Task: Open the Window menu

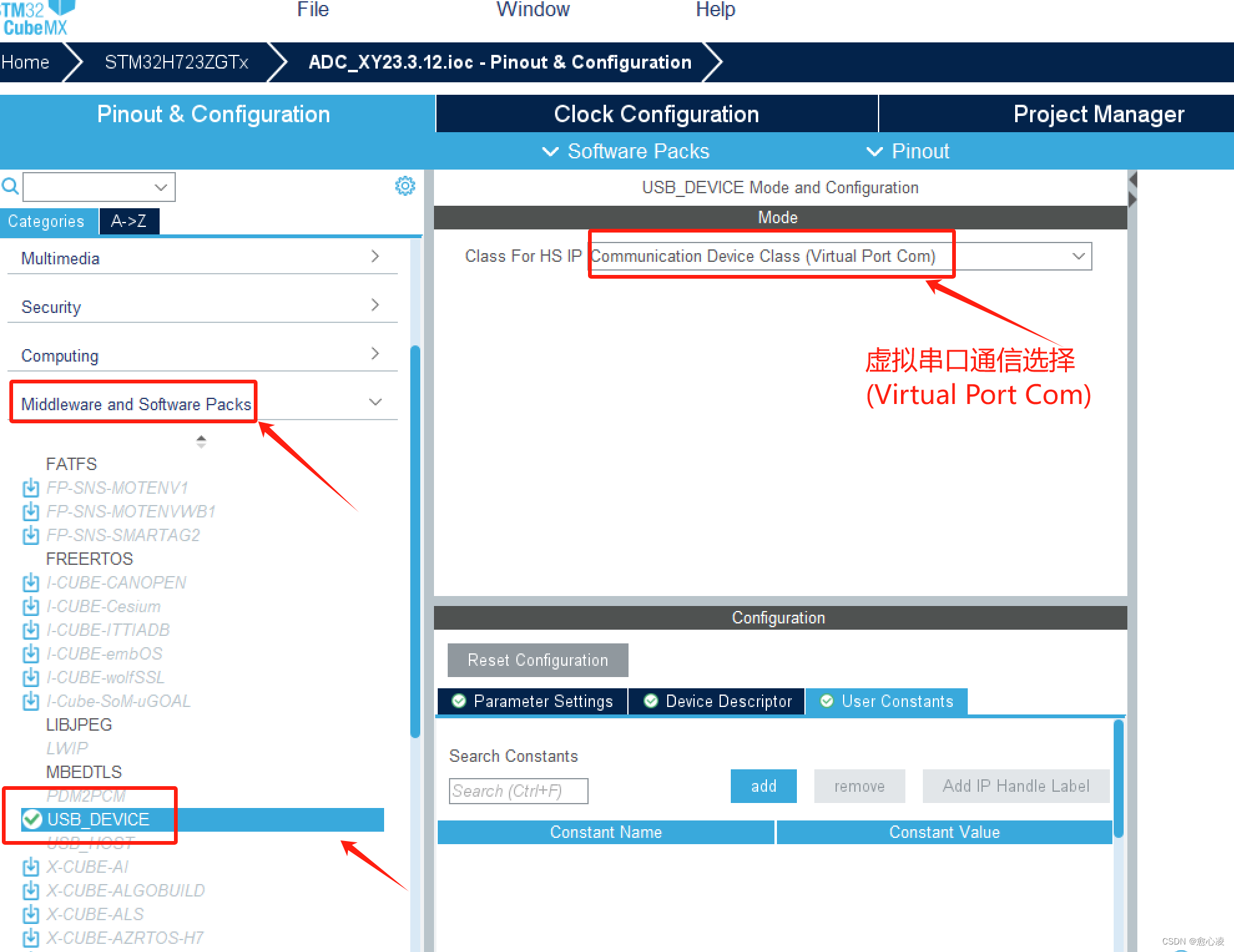Action: (x=533, y=9)
